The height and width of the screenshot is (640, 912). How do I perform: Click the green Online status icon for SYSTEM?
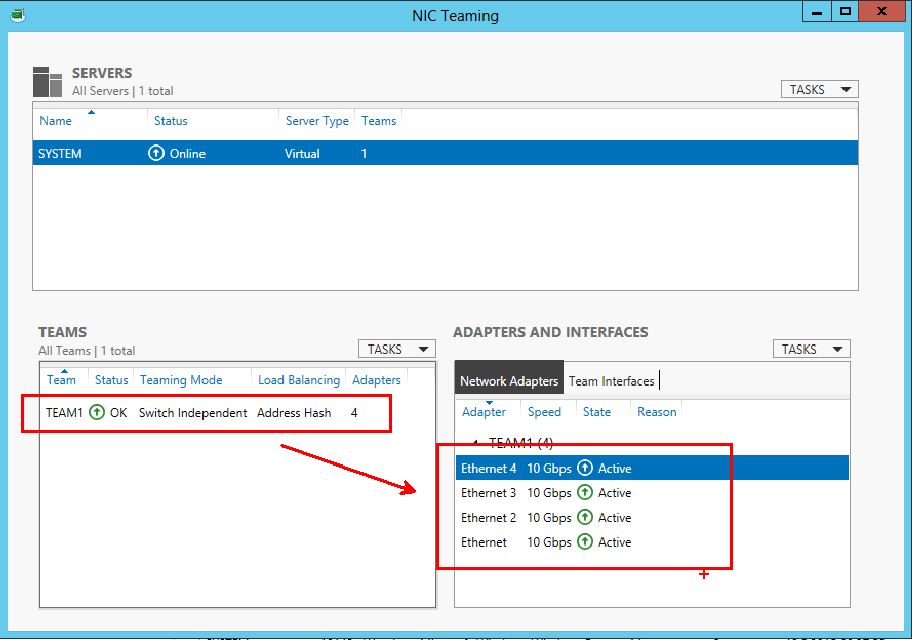pyautogui.click(x=156, y=154)
